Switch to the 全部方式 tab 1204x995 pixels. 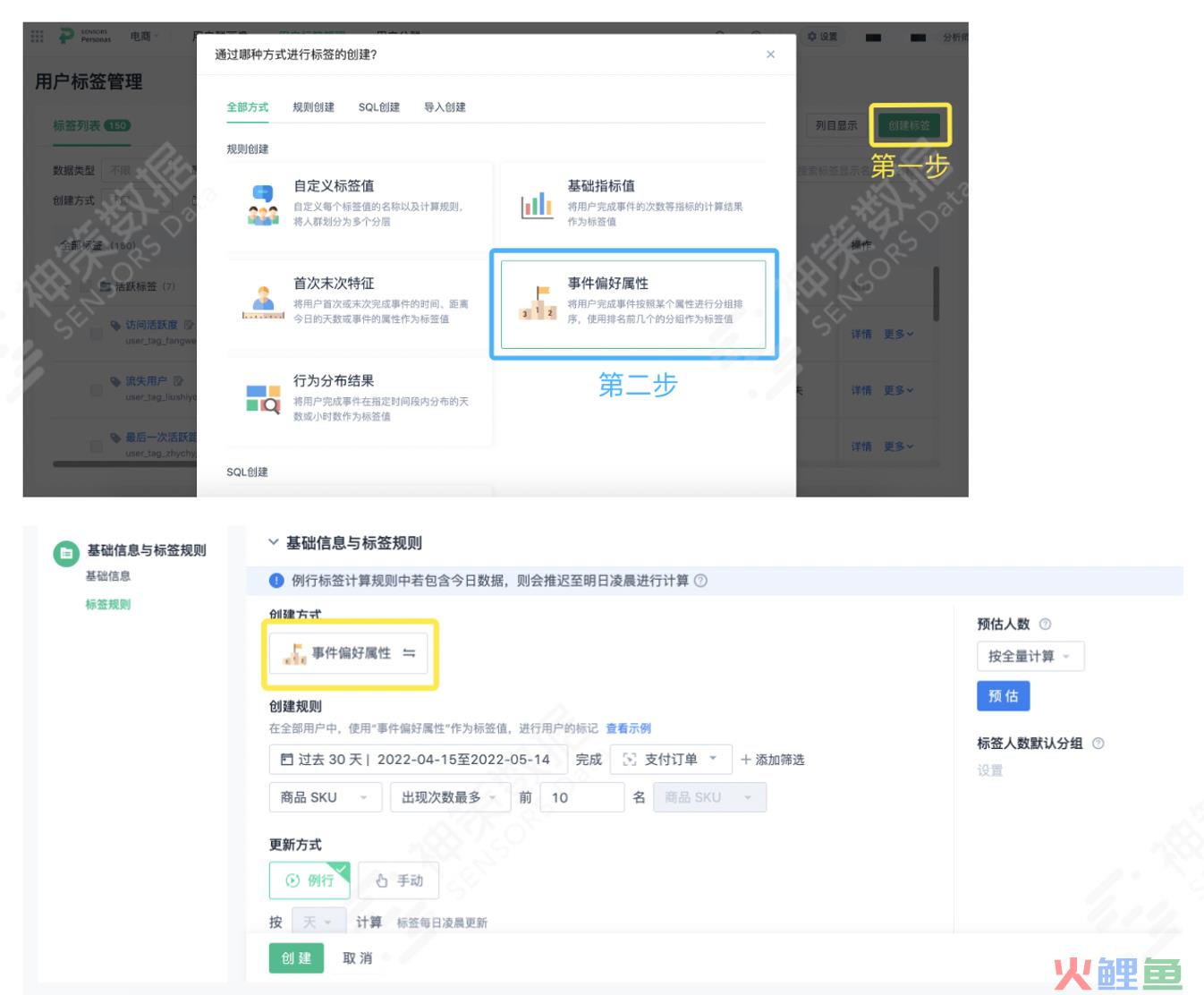(248, 107)
